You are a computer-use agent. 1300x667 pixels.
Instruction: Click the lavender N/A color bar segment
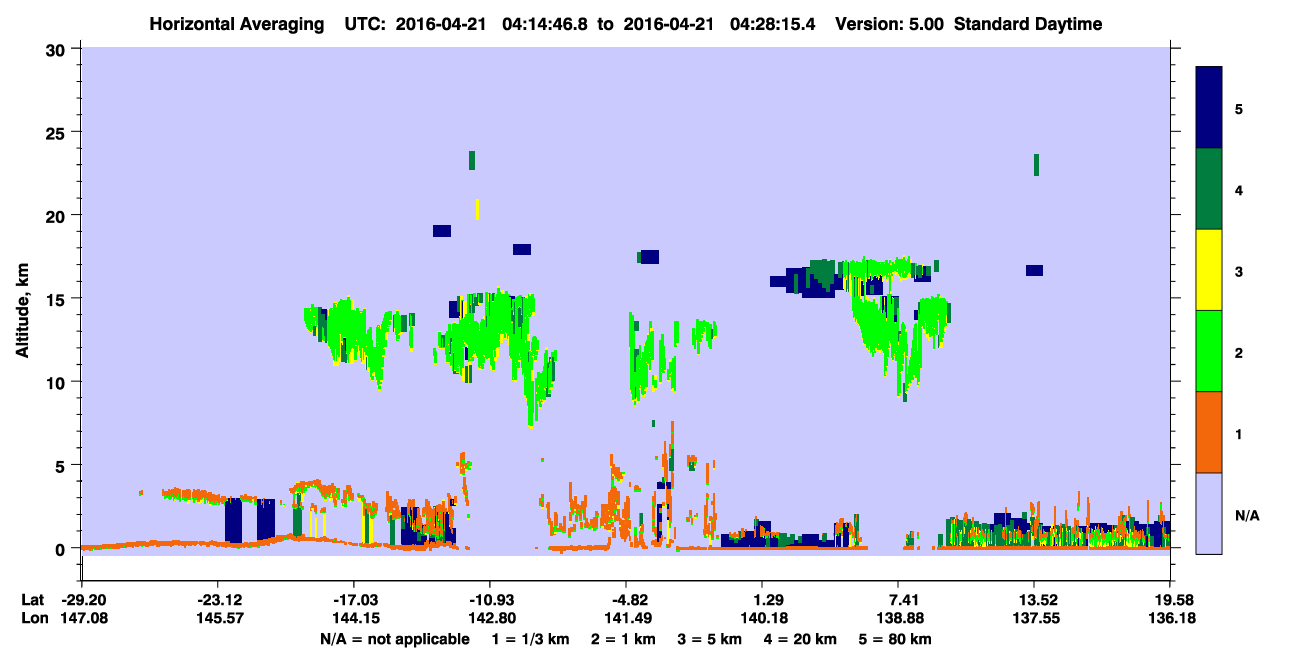pyautogui.click(x=1209, y=513)
